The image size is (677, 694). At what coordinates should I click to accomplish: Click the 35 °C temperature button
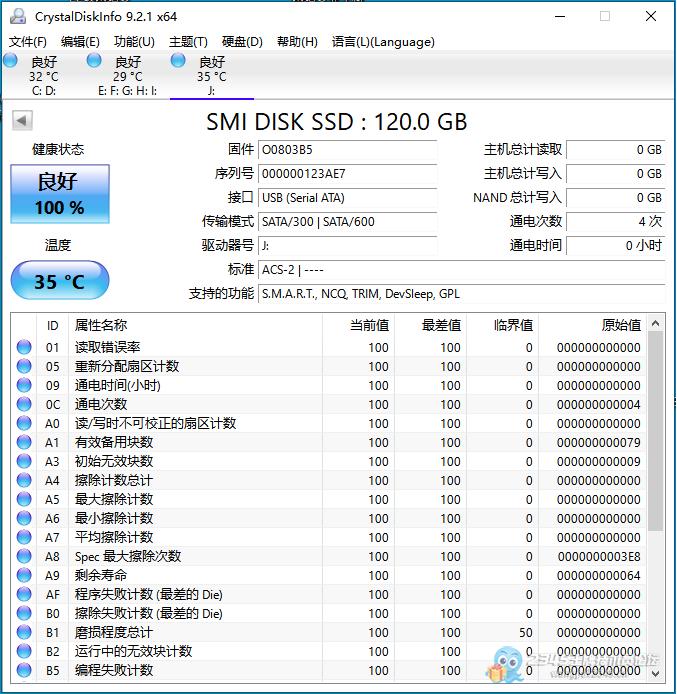pyautogui.click(x=60, y=281)
